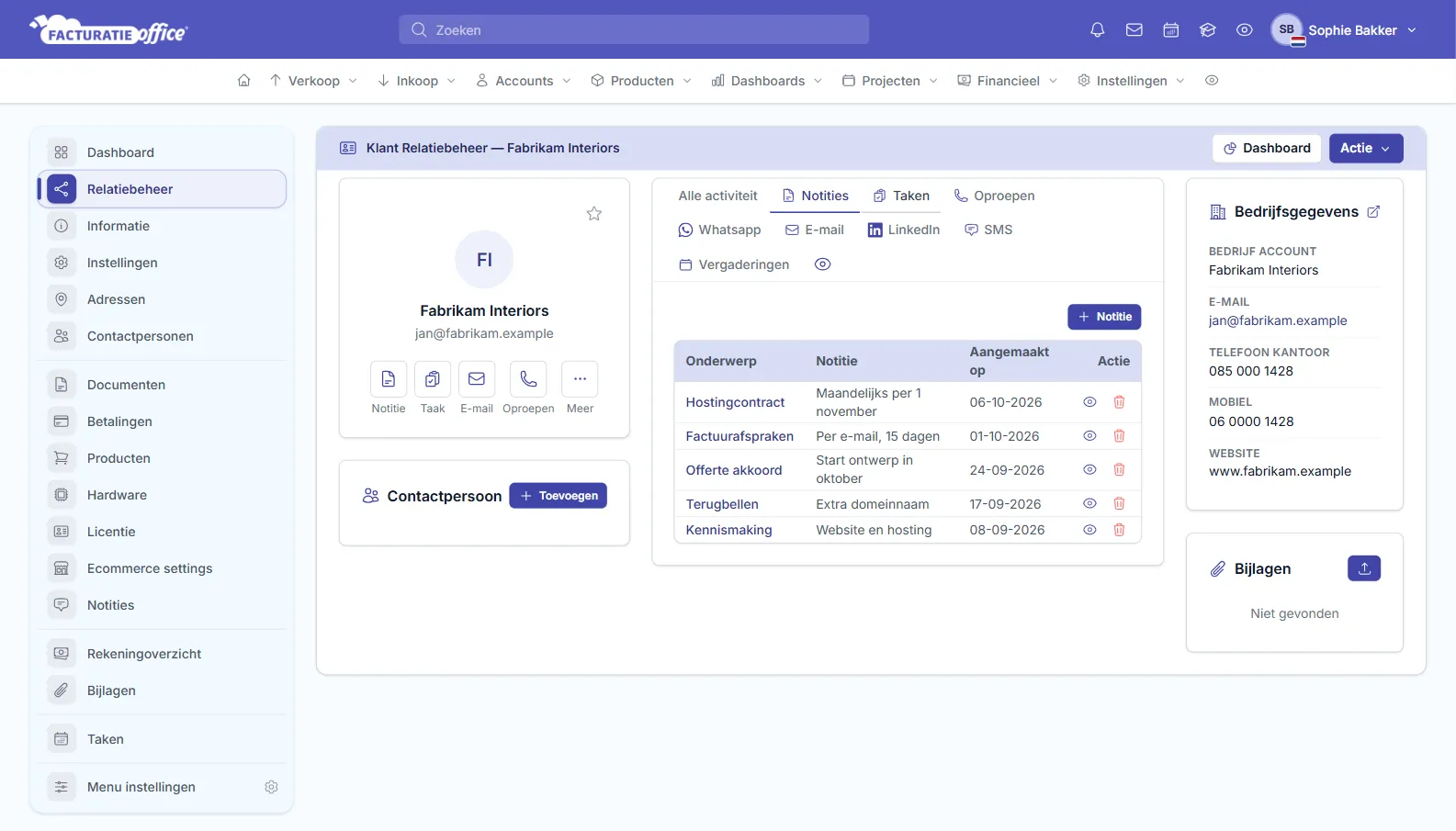Screen dimensions: 1456x831
Task: Open the Sophie Bakker user menu
Action: [1344, 30]
